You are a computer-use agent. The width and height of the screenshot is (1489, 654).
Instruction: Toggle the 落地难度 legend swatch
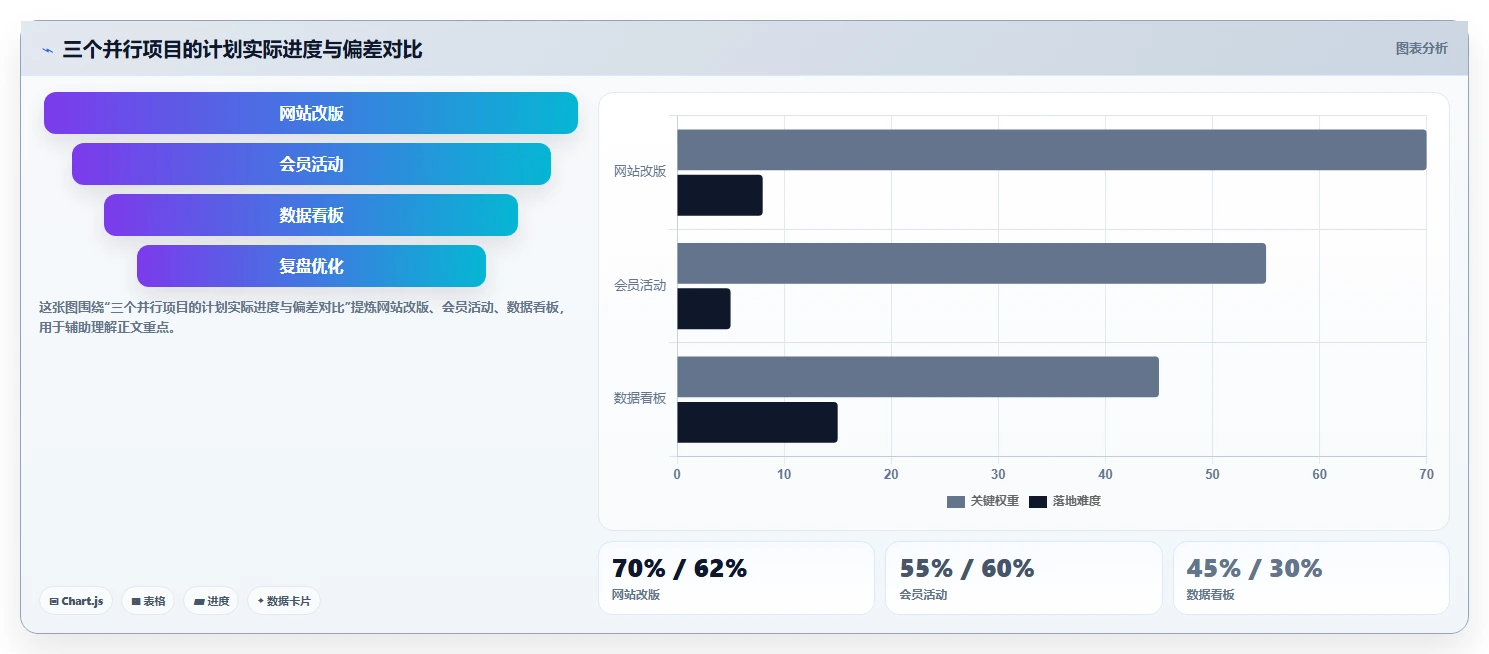[1038, 501]
